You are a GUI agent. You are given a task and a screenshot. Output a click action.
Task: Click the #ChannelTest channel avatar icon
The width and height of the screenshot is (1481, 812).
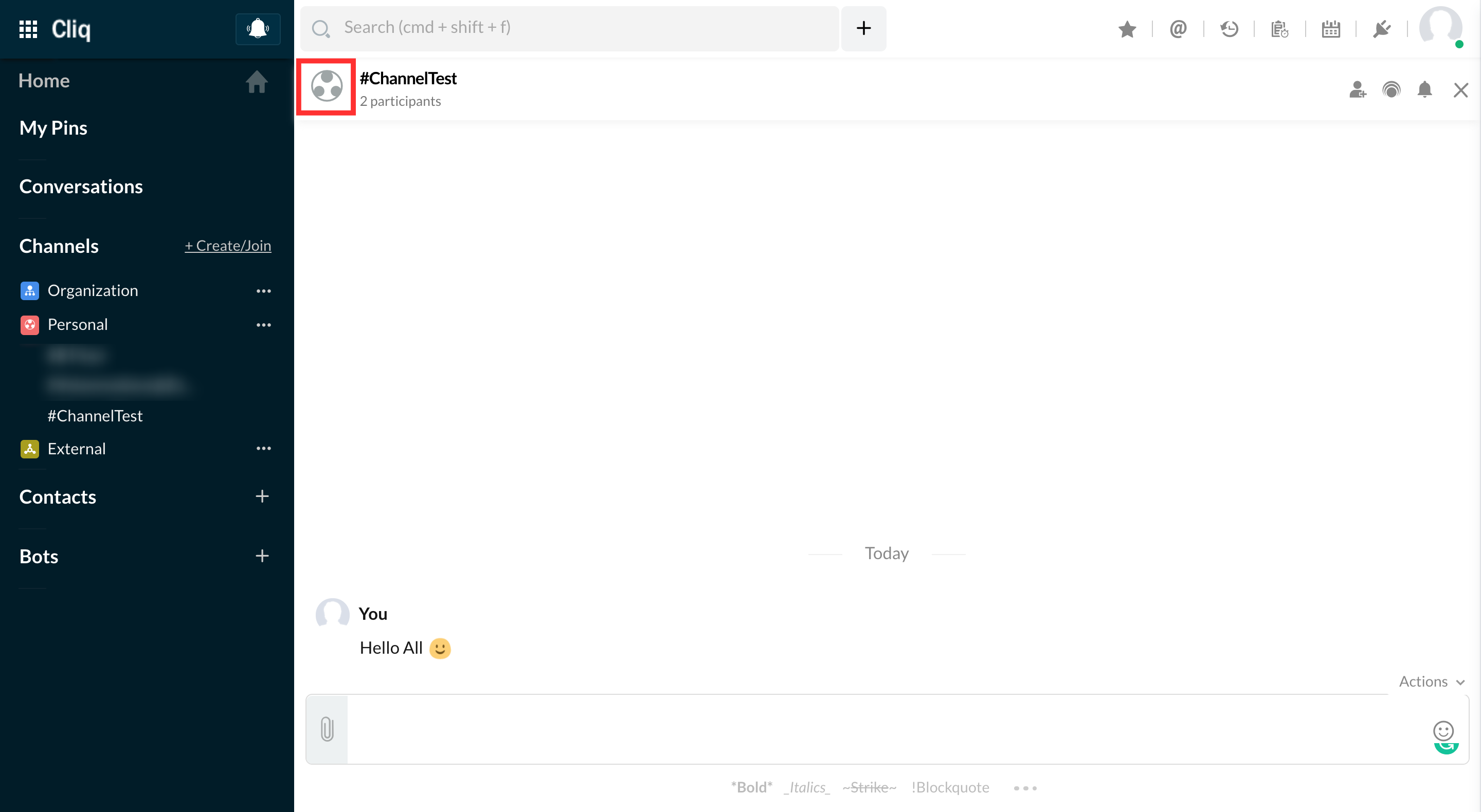(327, 86)
